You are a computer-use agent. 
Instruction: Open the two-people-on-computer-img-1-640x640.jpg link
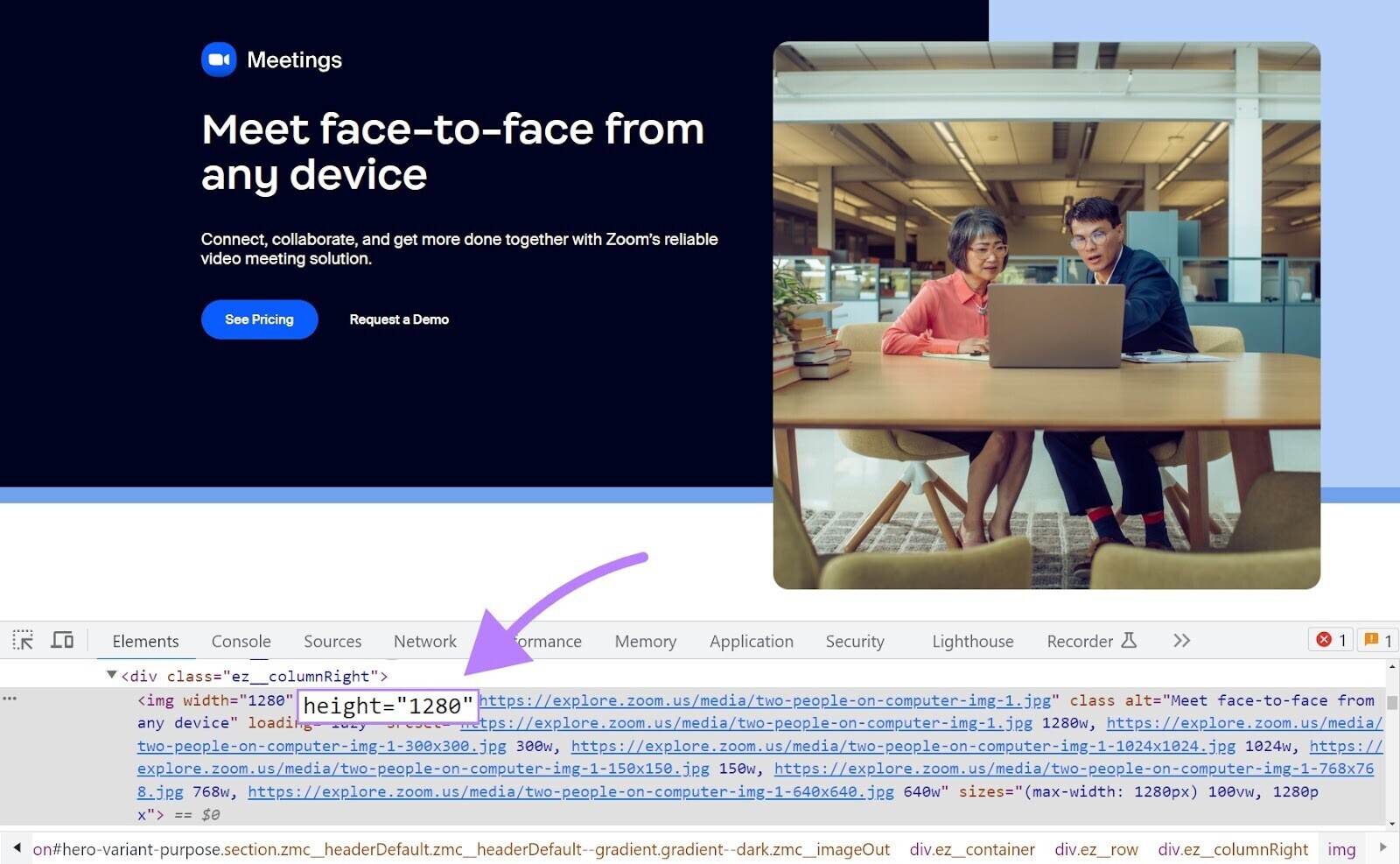tap(570, 791)
